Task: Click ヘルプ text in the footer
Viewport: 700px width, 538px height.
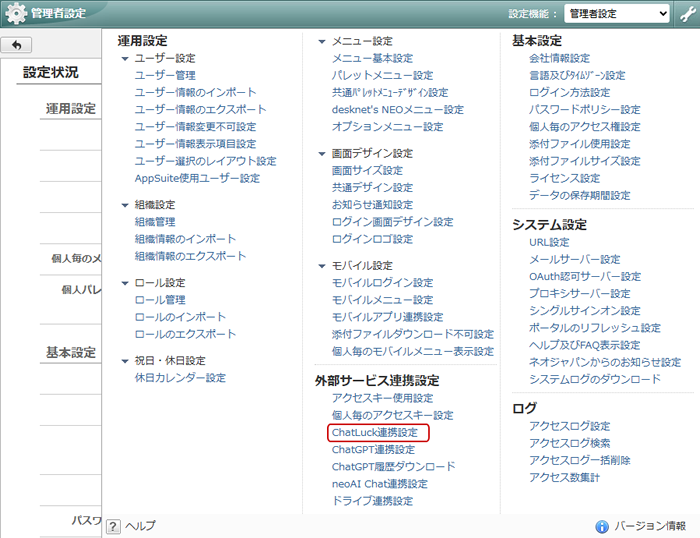Action: tap(141, 526)
